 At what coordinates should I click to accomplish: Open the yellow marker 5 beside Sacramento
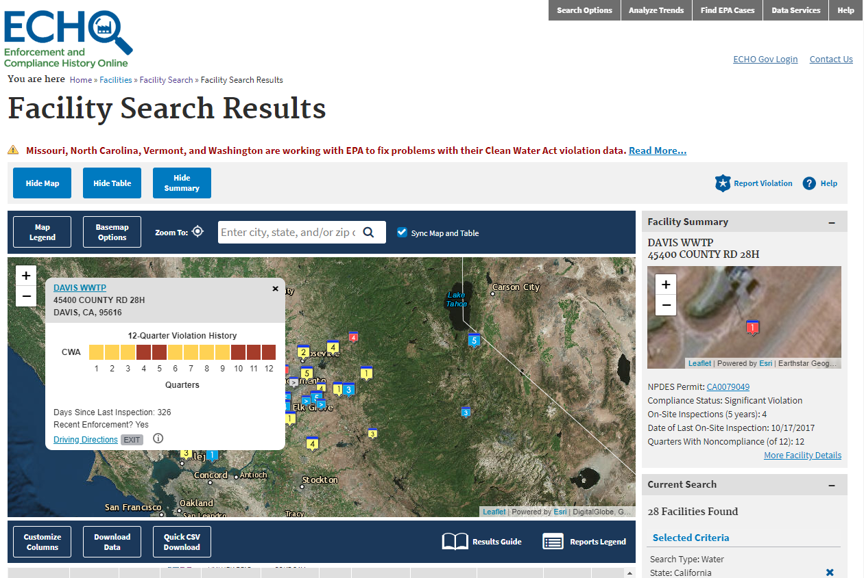(x=307, y=373)
